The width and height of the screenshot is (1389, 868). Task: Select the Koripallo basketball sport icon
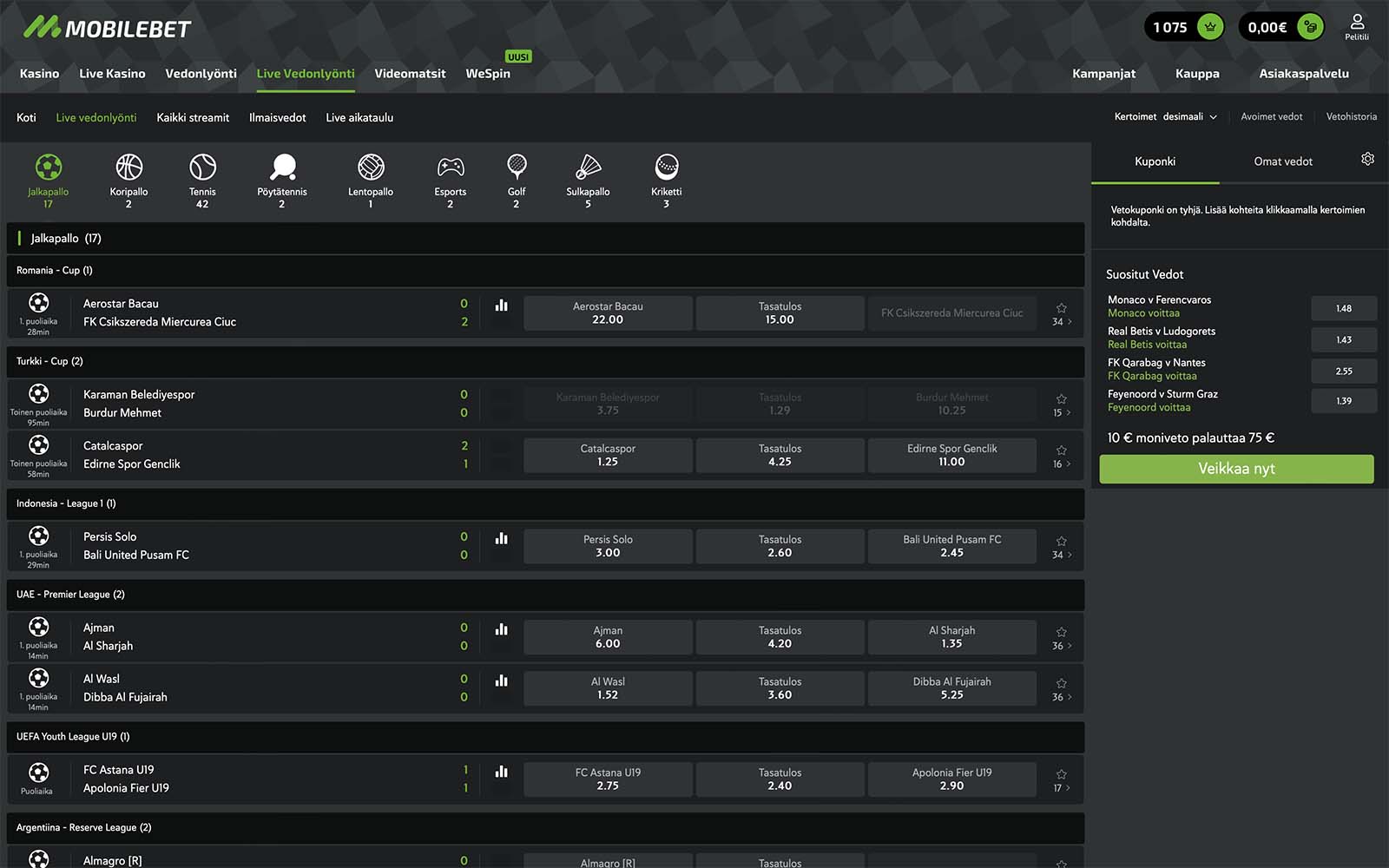128,167
